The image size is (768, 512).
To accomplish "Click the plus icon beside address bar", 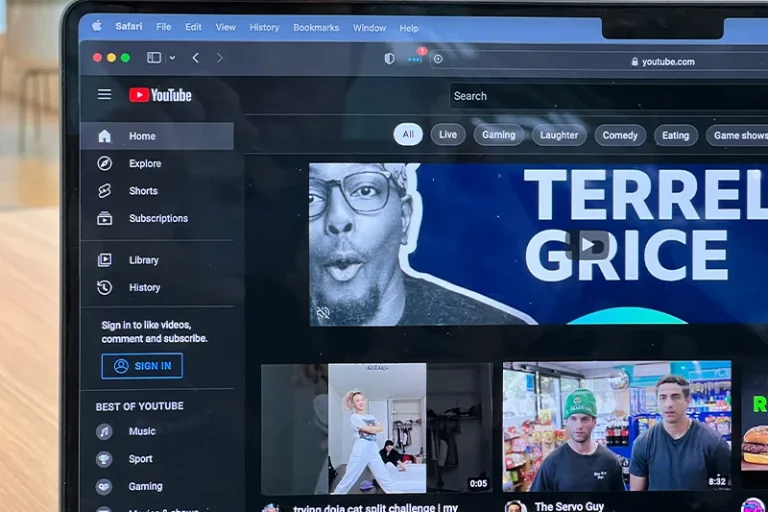I will click(x=438, y=59).
